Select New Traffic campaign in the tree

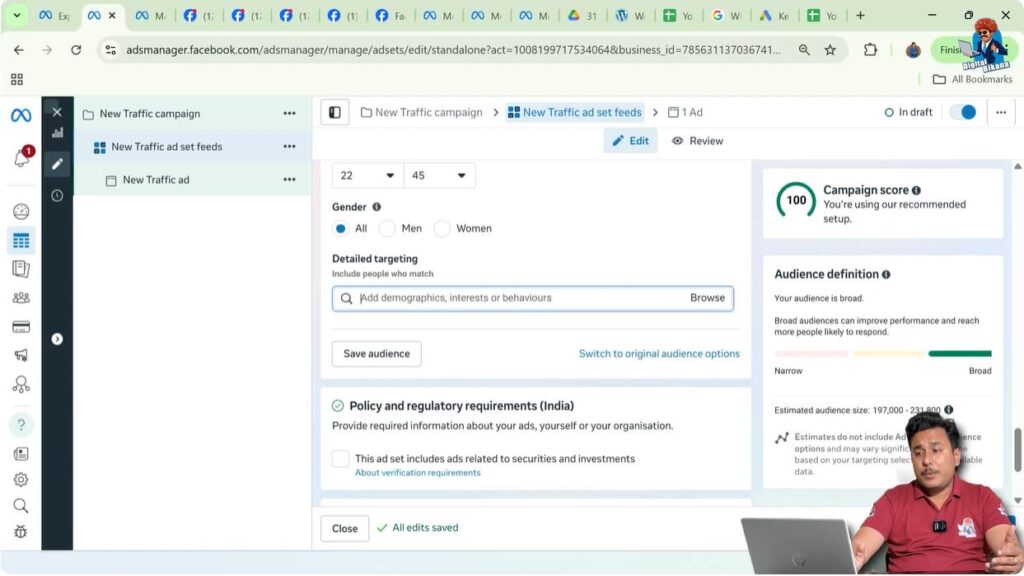coord(150,114)
